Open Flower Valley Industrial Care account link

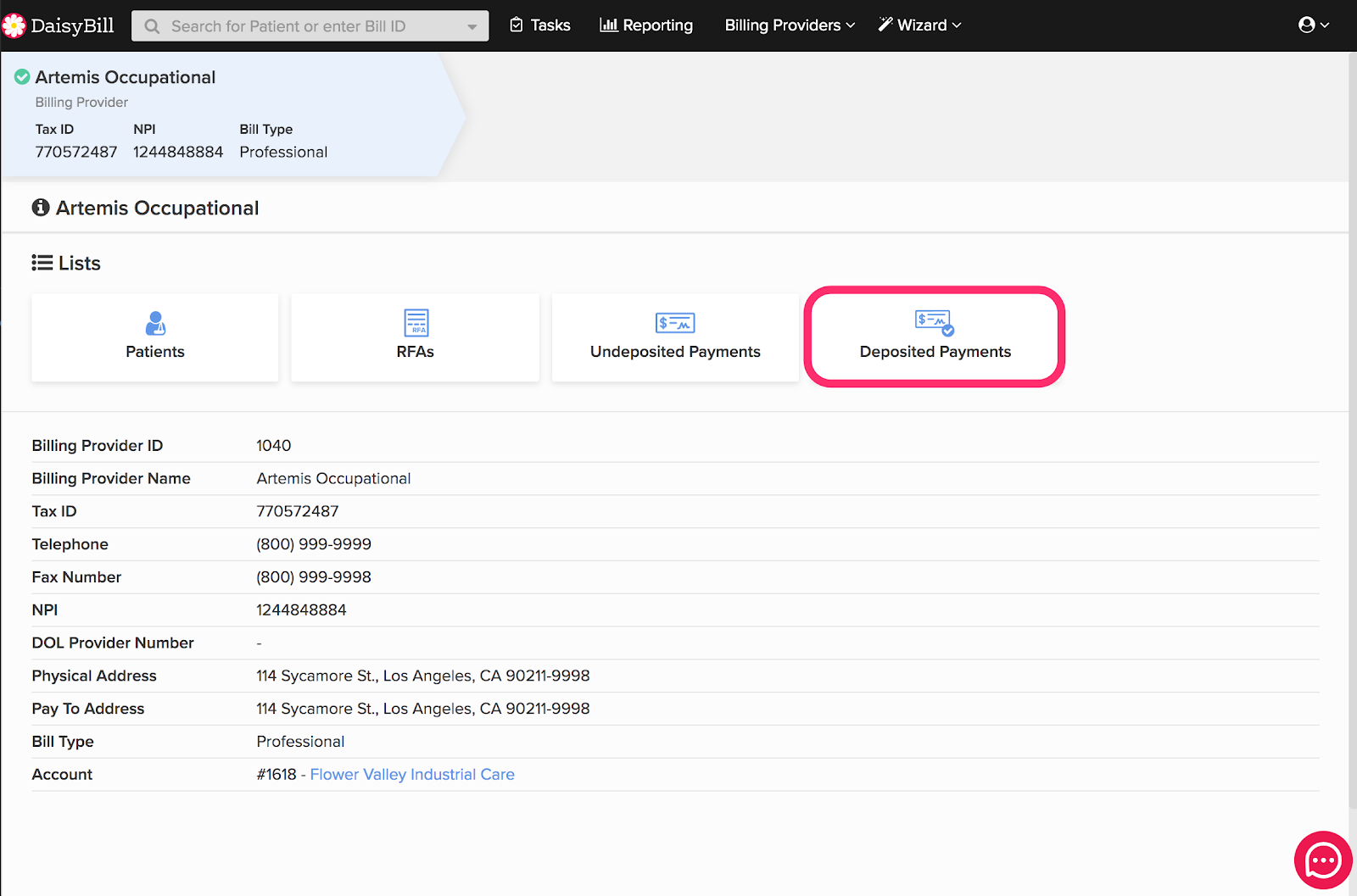pos(412,774)
